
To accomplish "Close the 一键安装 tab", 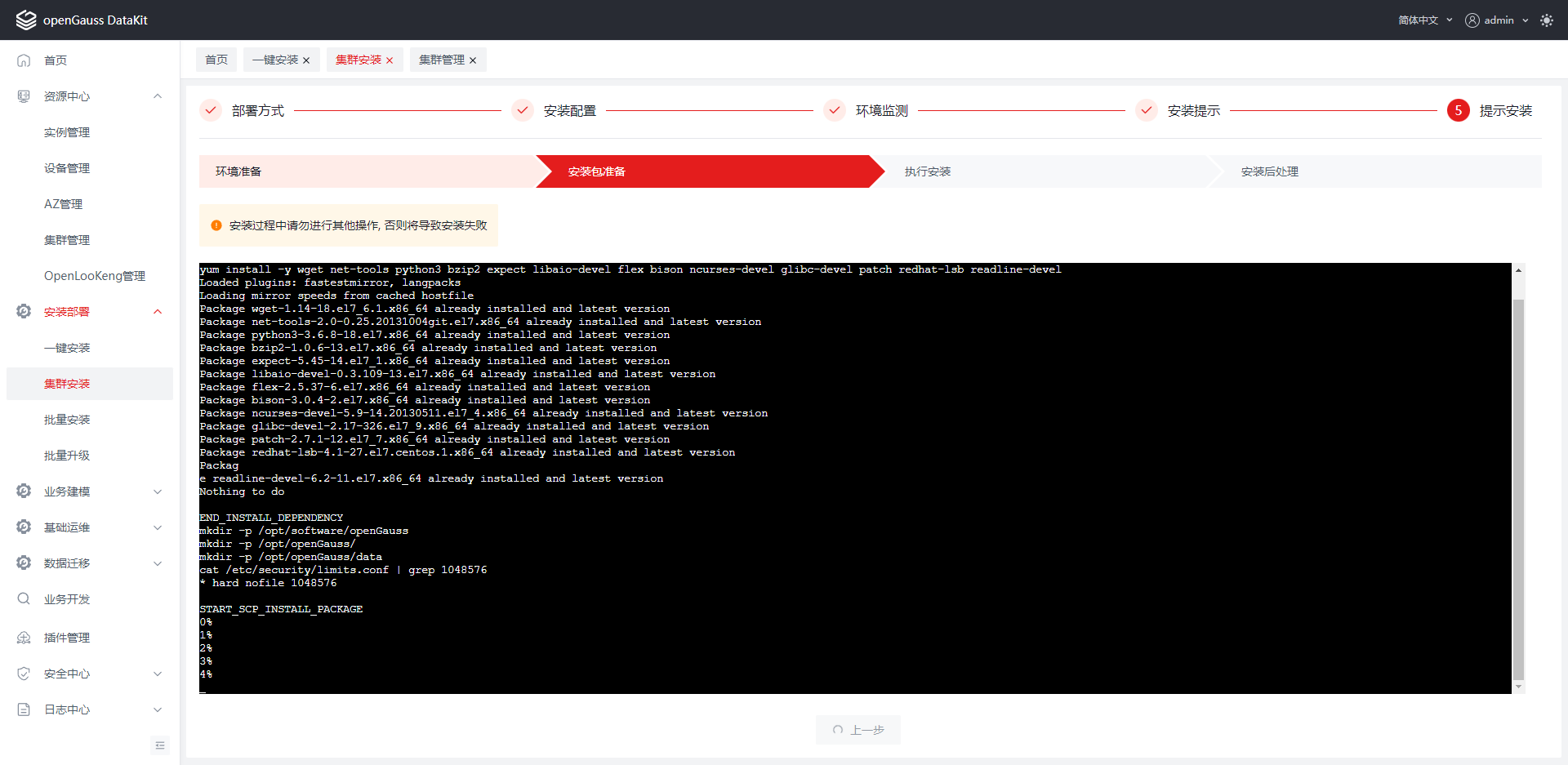I will click(x=306, y=60).
